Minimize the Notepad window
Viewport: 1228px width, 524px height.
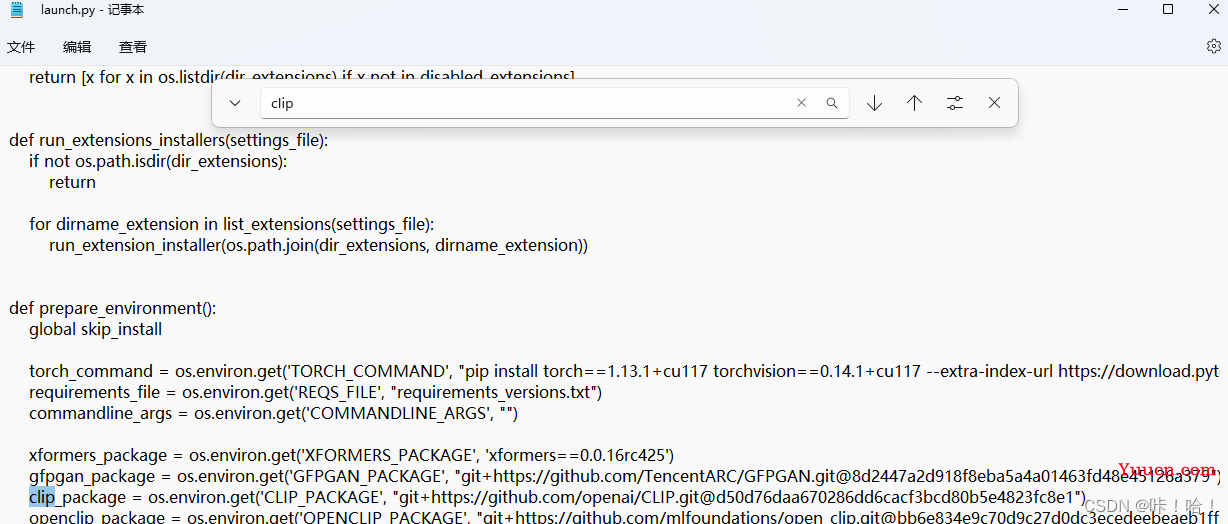1122,10
